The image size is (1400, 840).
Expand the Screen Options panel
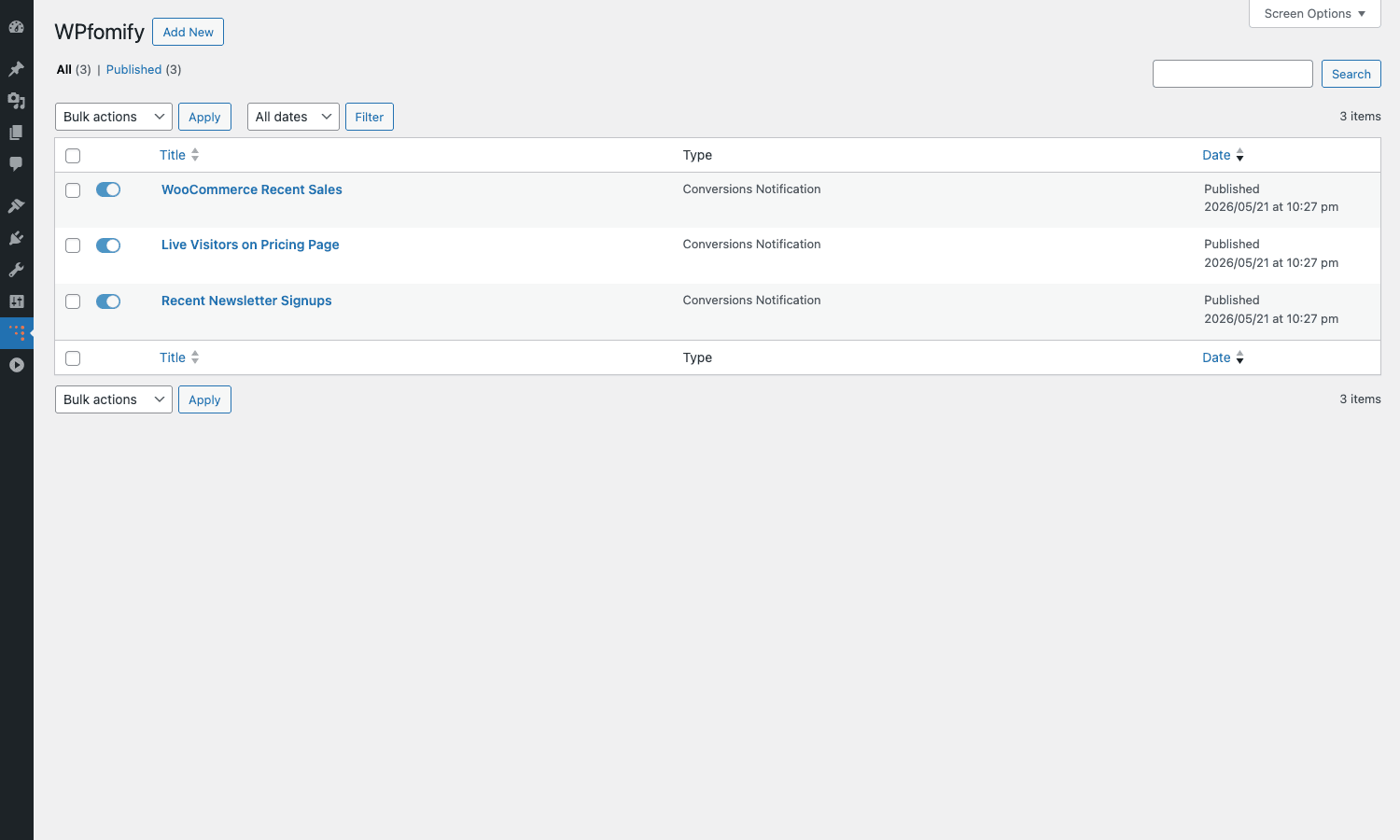coord(1314,13)
